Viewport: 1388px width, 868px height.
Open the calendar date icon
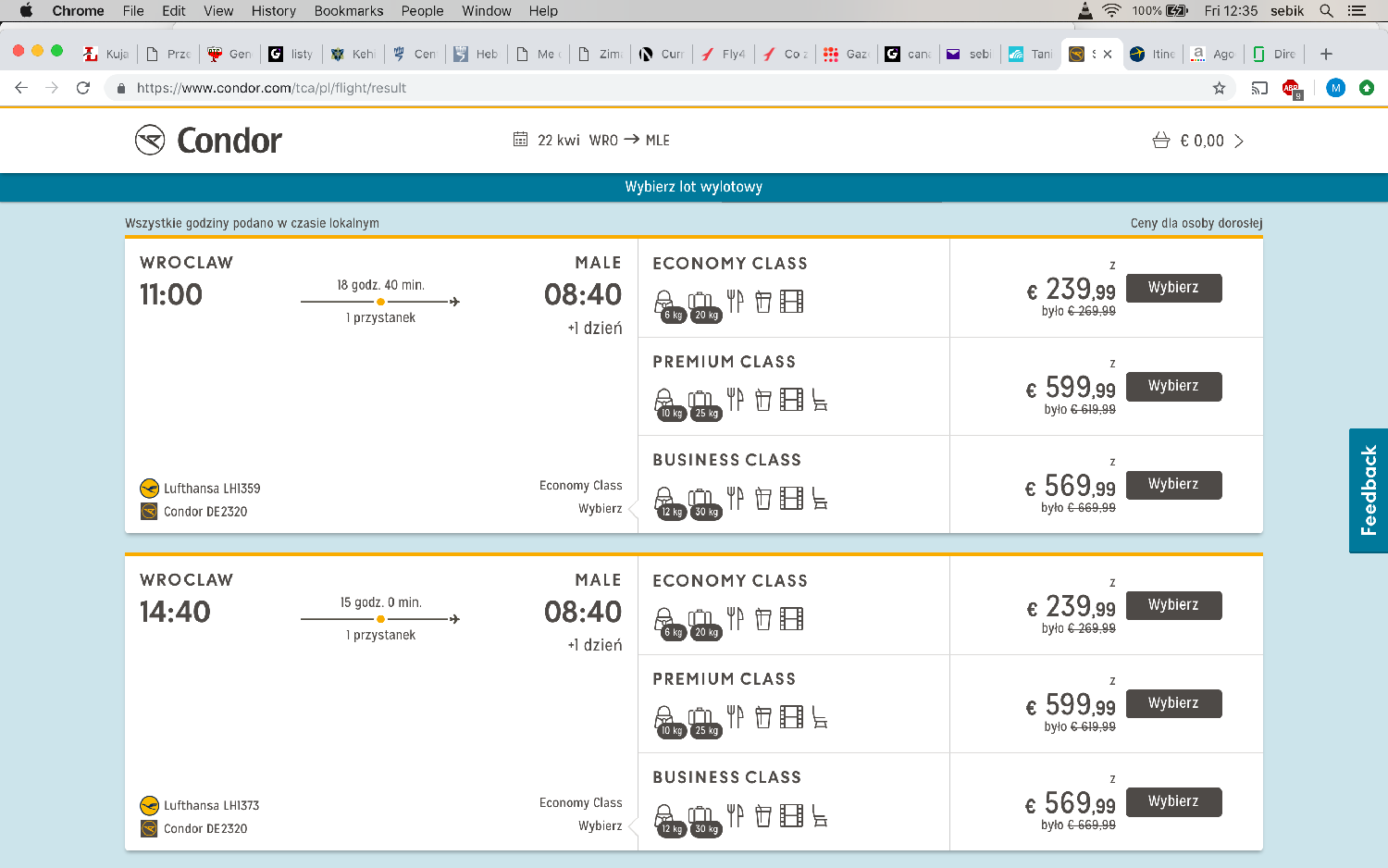520,140
